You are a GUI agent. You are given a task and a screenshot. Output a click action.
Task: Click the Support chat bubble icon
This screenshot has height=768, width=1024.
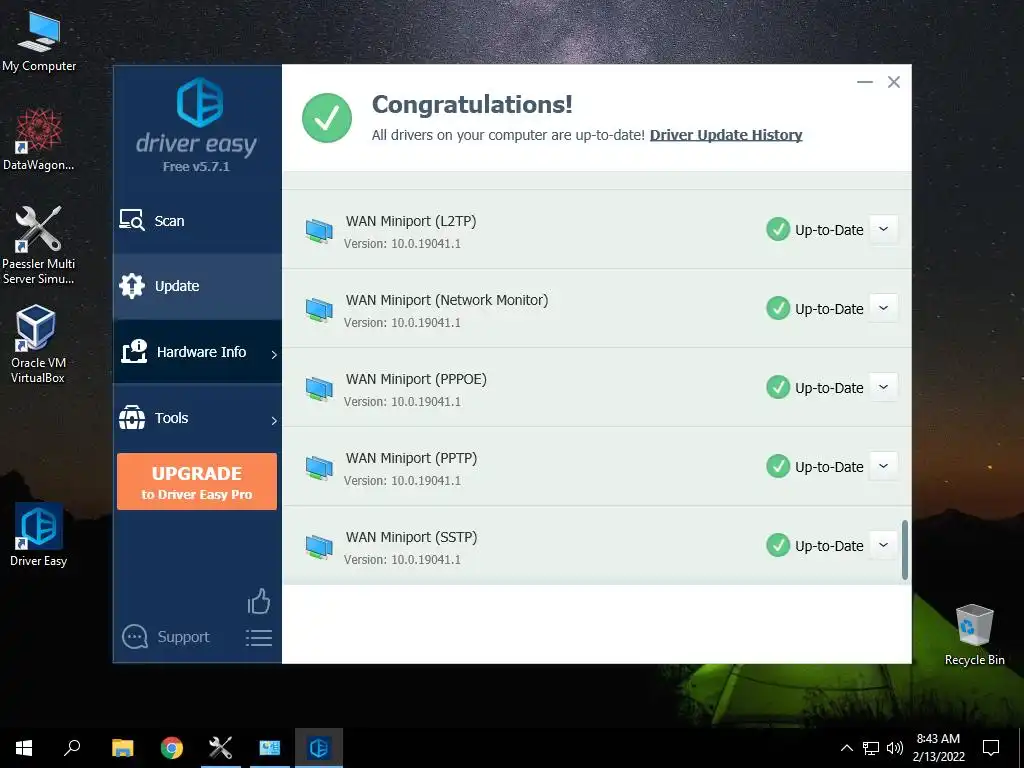click(x=135, y=637)
